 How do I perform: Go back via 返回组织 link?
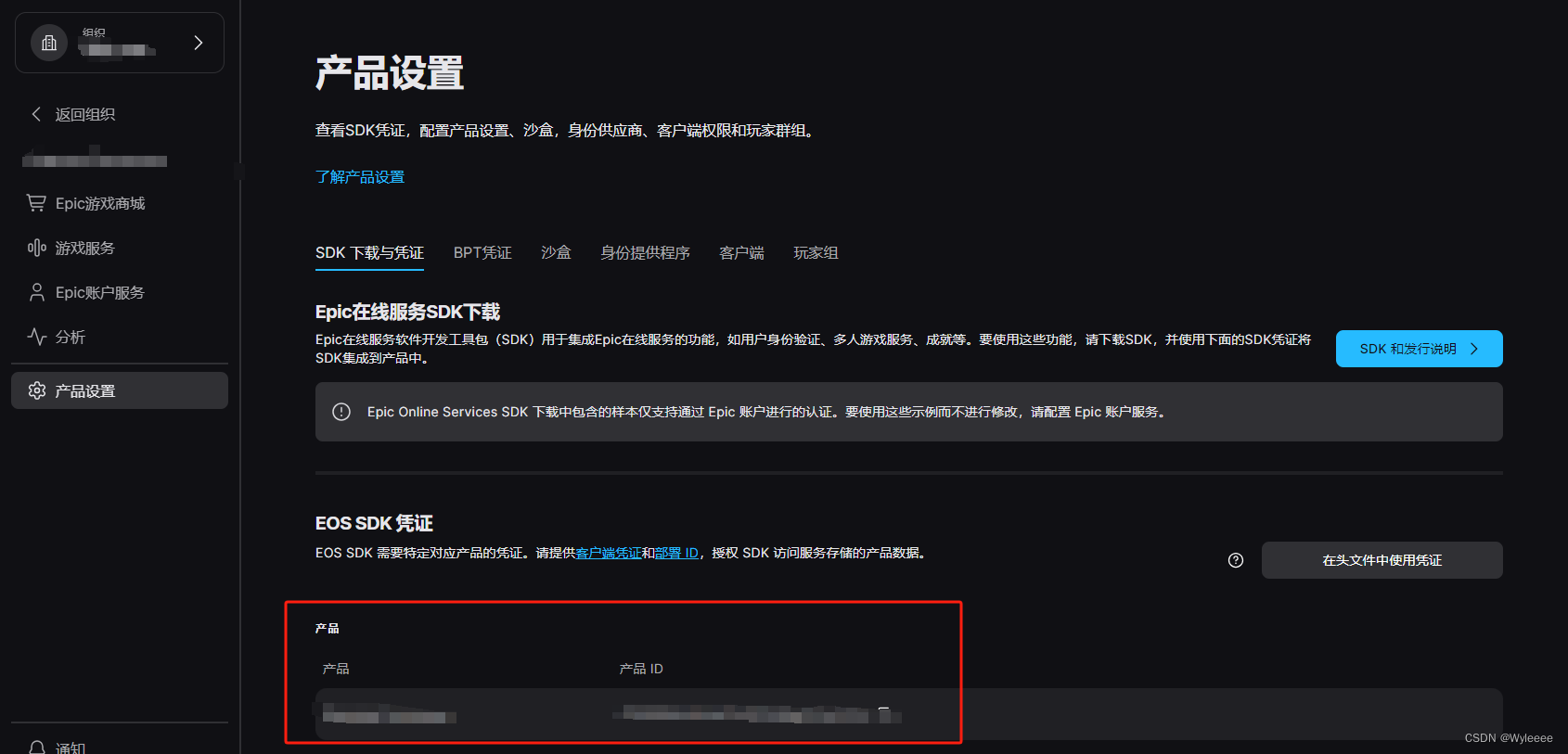pyautogui.click(x=85, y=114)
